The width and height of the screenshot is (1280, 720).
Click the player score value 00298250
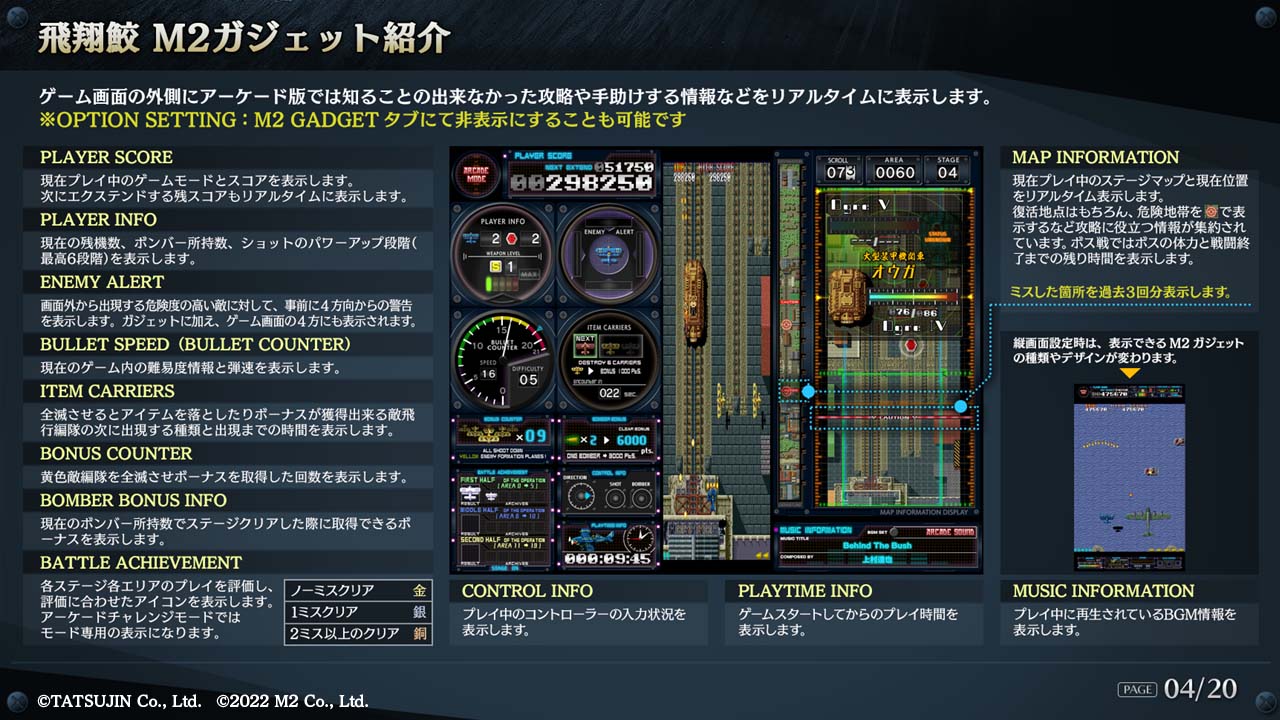click(x=581, y=184)
